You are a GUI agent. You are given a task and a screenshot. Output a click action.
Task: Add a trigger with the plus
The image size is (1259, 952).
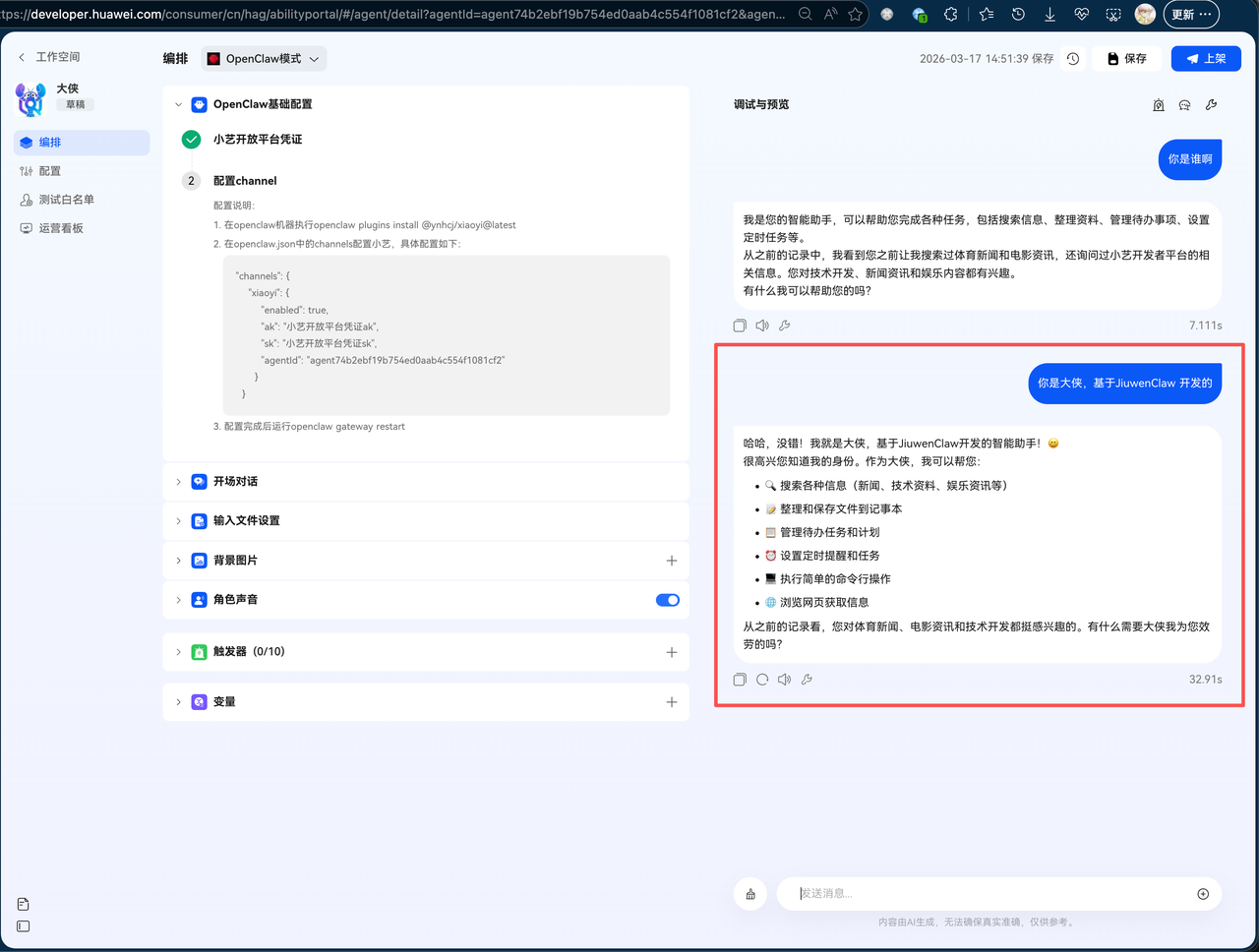tap(672, 652)
